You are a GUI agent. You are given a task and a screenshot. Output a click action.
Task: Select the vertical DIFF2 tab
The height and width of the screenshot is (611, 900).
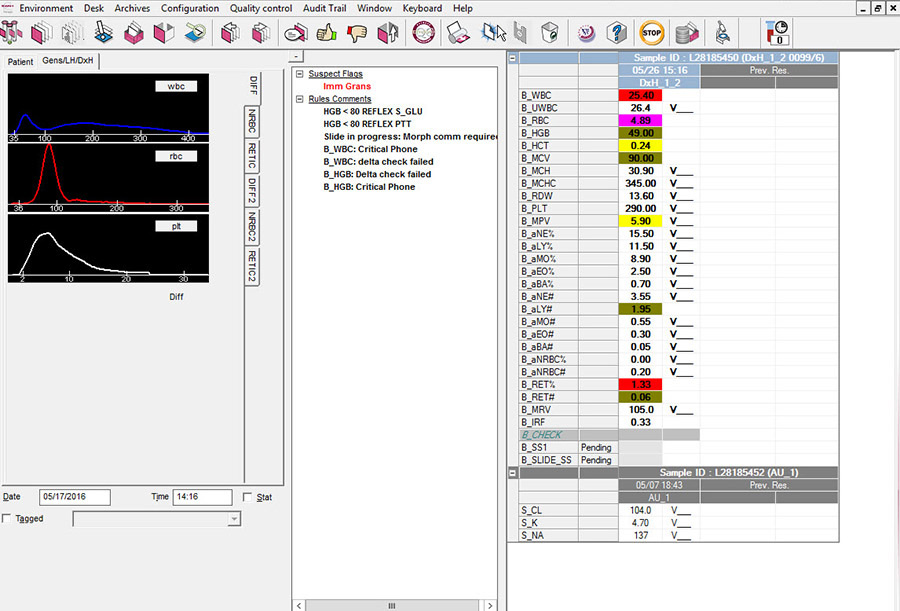tap(252, 191)
